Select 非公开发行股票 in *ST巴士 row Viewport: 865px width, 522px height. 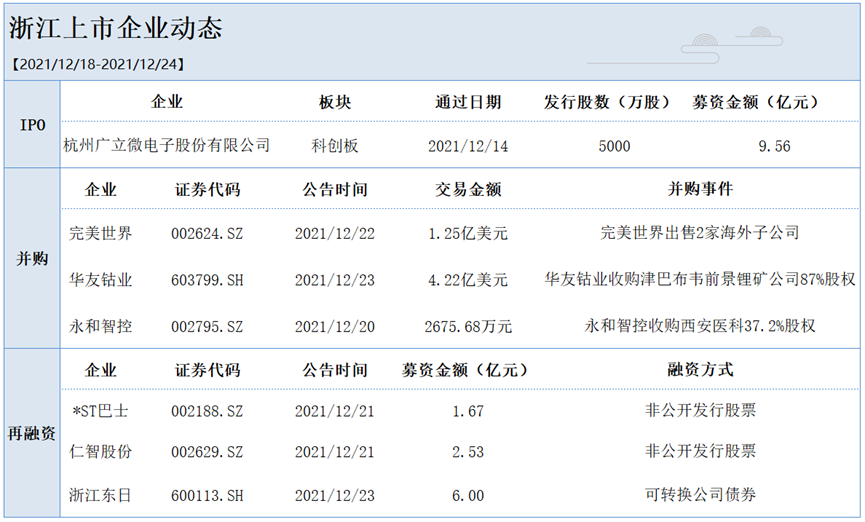[x=700, y=411]
